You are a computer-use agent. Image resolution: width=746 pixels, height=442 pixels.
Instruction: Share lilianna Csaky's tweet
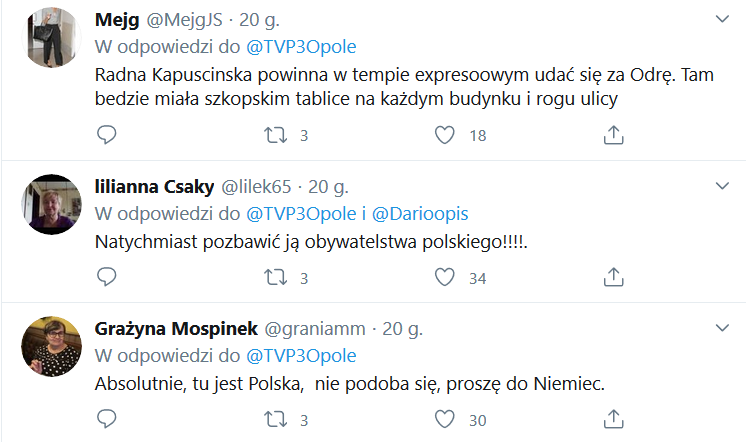coord(616,277)
